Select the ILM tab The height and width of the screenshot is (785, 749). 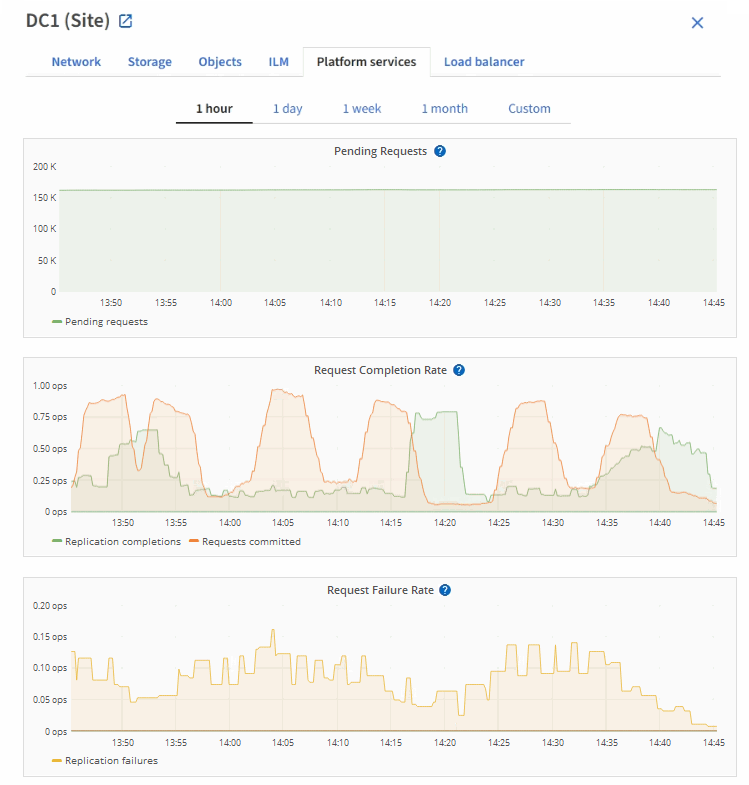[x=278, y=62]
